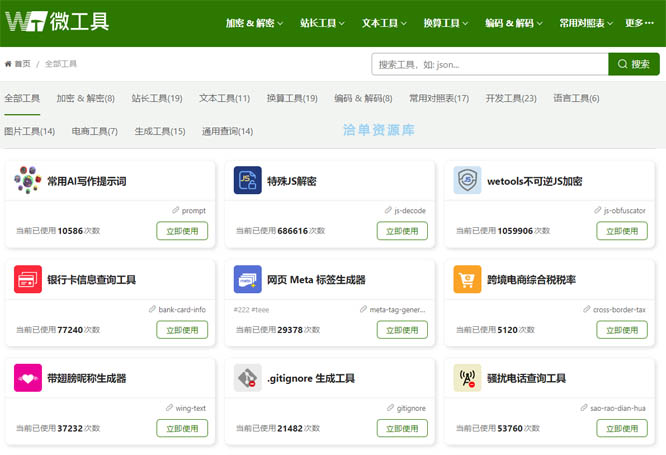This screenshot has width=666, height=455.
Task: Open the .gitignore 生成工具 icon
Action: pos(248,378)
